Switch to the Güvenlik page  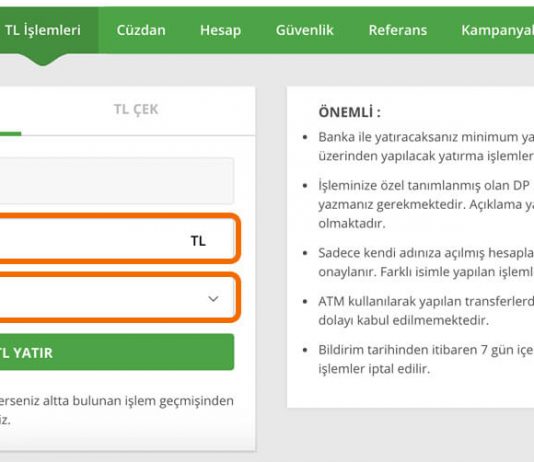304,30
